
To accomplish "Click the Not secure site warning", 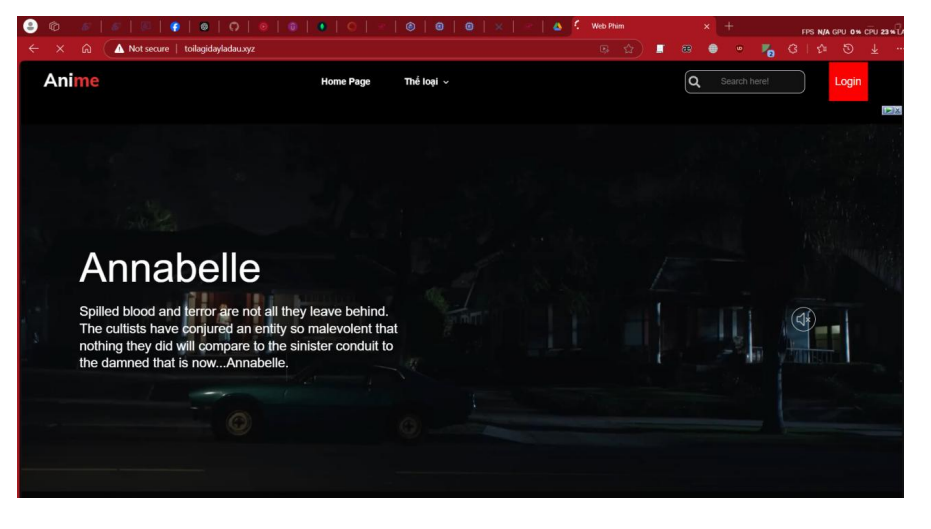I will pos(141,49).
